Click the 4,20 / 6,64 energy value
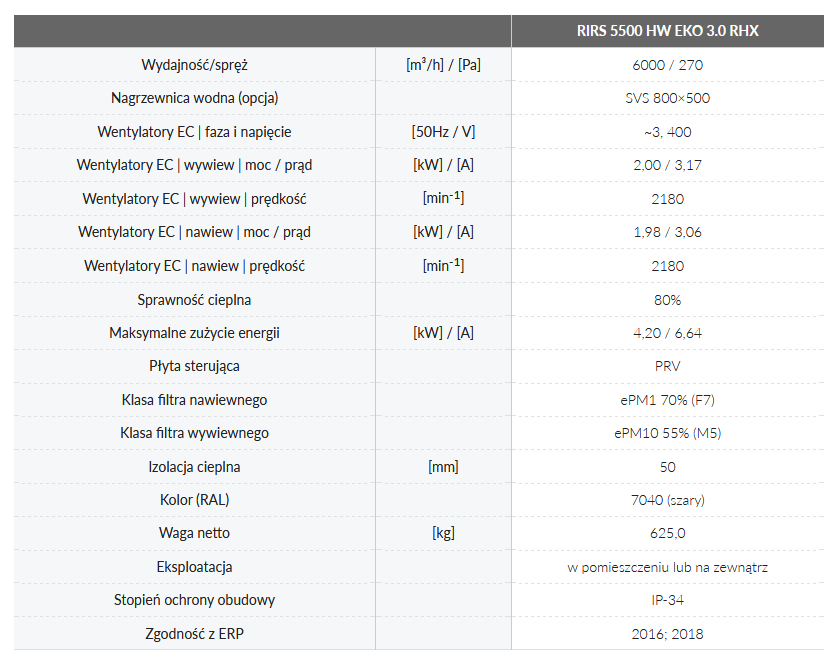 668,333
